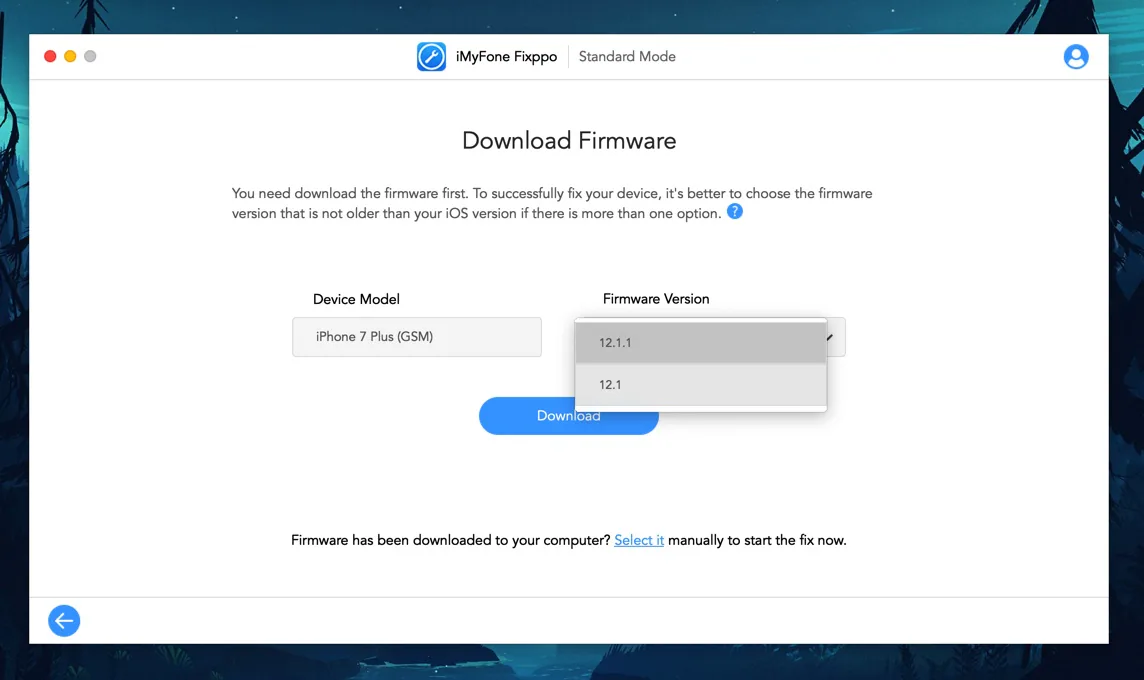Click the 'Download Firmware' heading
This screenshot has width=1144, height=680.
(569, 140)
